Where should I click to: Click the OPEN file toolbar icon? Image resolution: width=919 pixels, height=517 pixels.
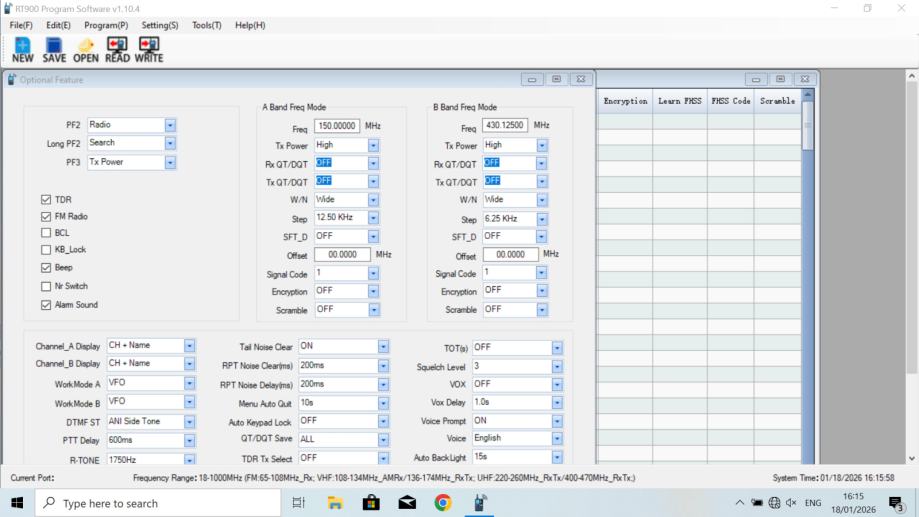coord(86,50)
